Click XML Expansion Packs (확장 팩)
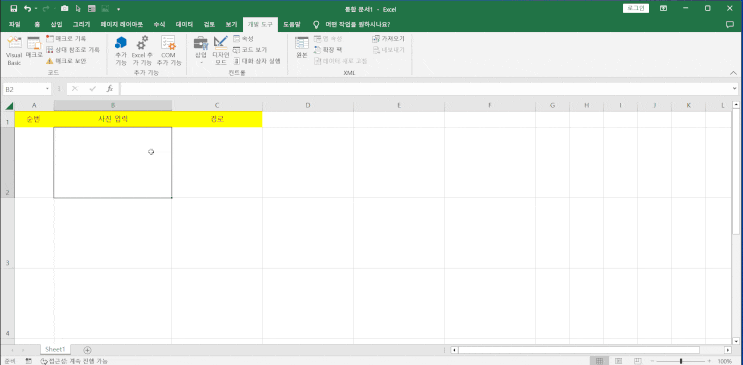743x365 pixels. (327, 49)
